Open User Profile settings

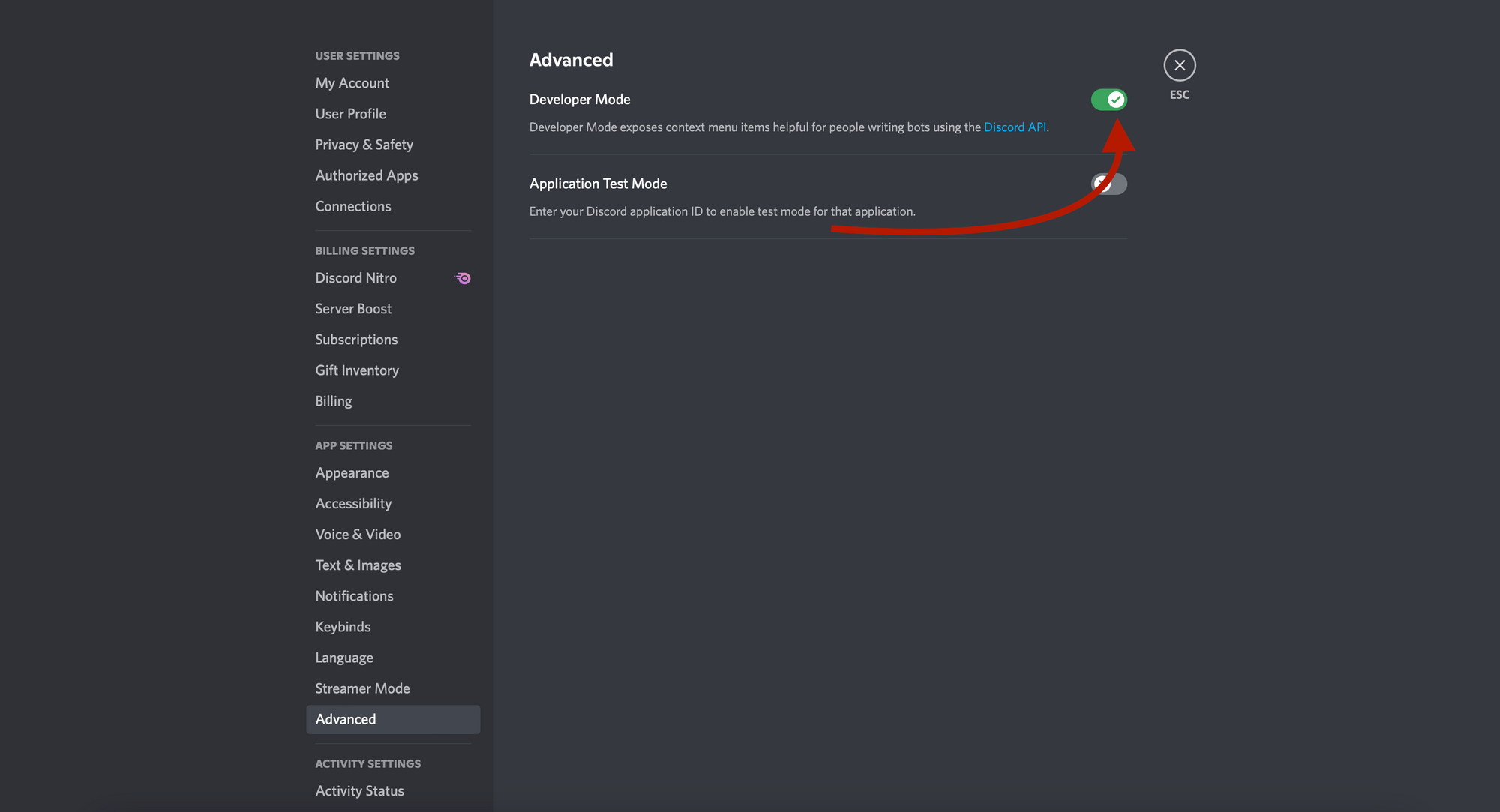[350, 113]
